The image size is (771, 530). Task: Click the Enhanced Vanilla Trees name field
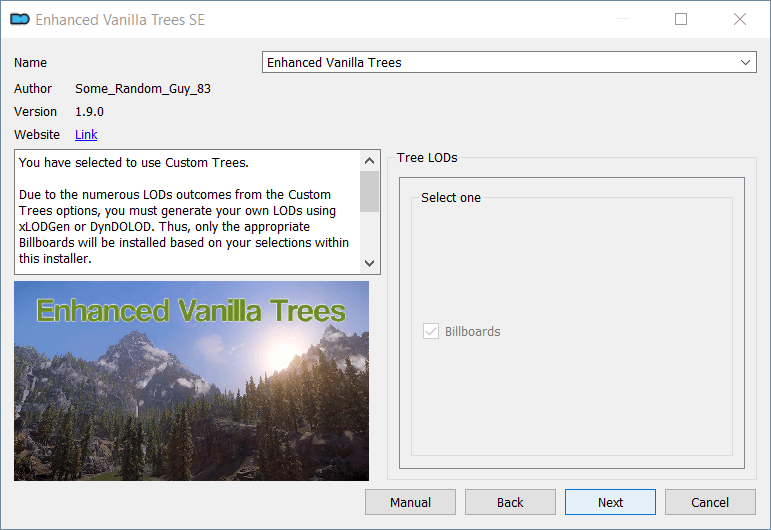[509, 62]
